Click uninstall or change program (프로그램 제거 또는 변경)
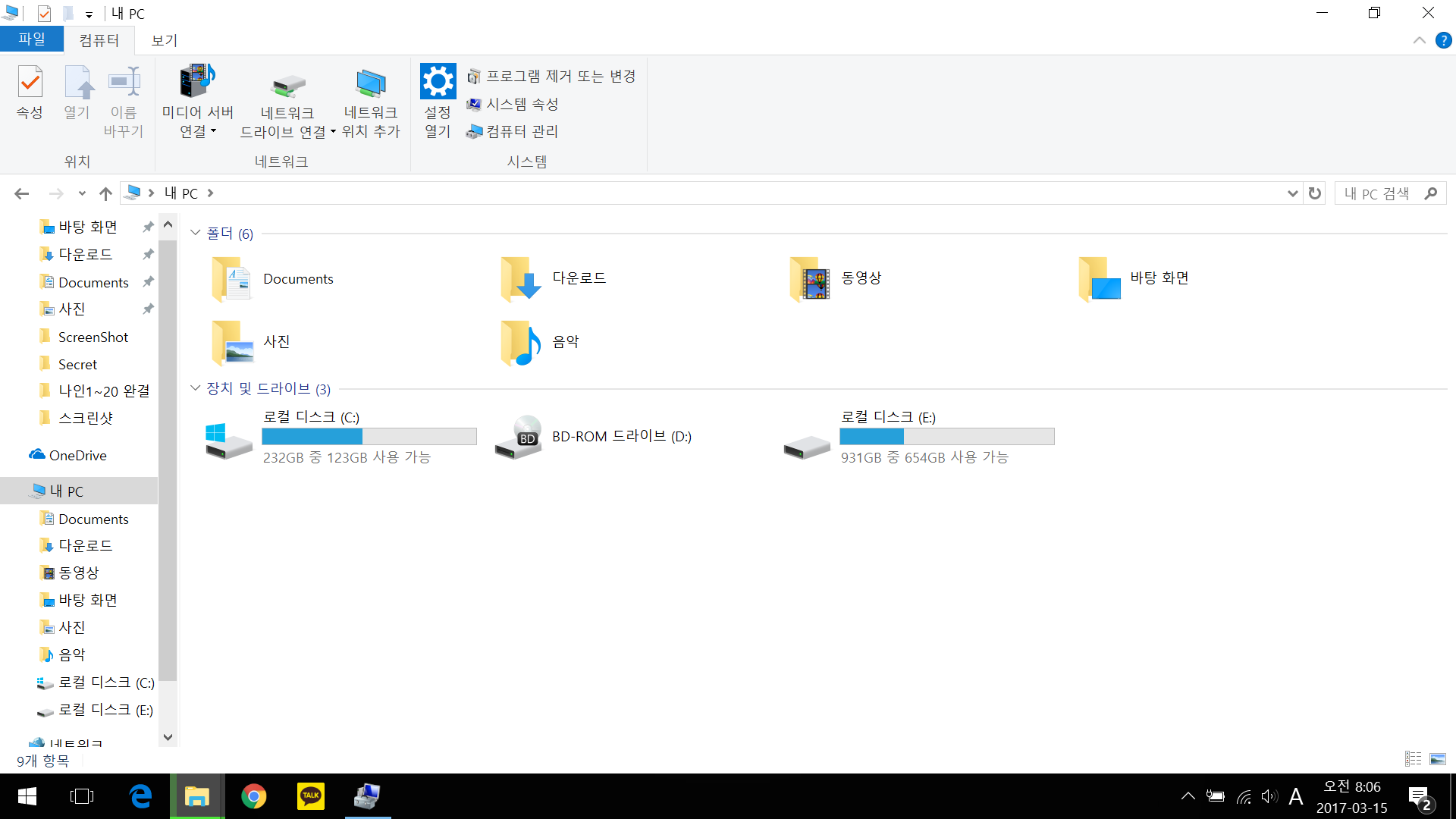This screenshot has height=819, width=1456. coord(560,76)
